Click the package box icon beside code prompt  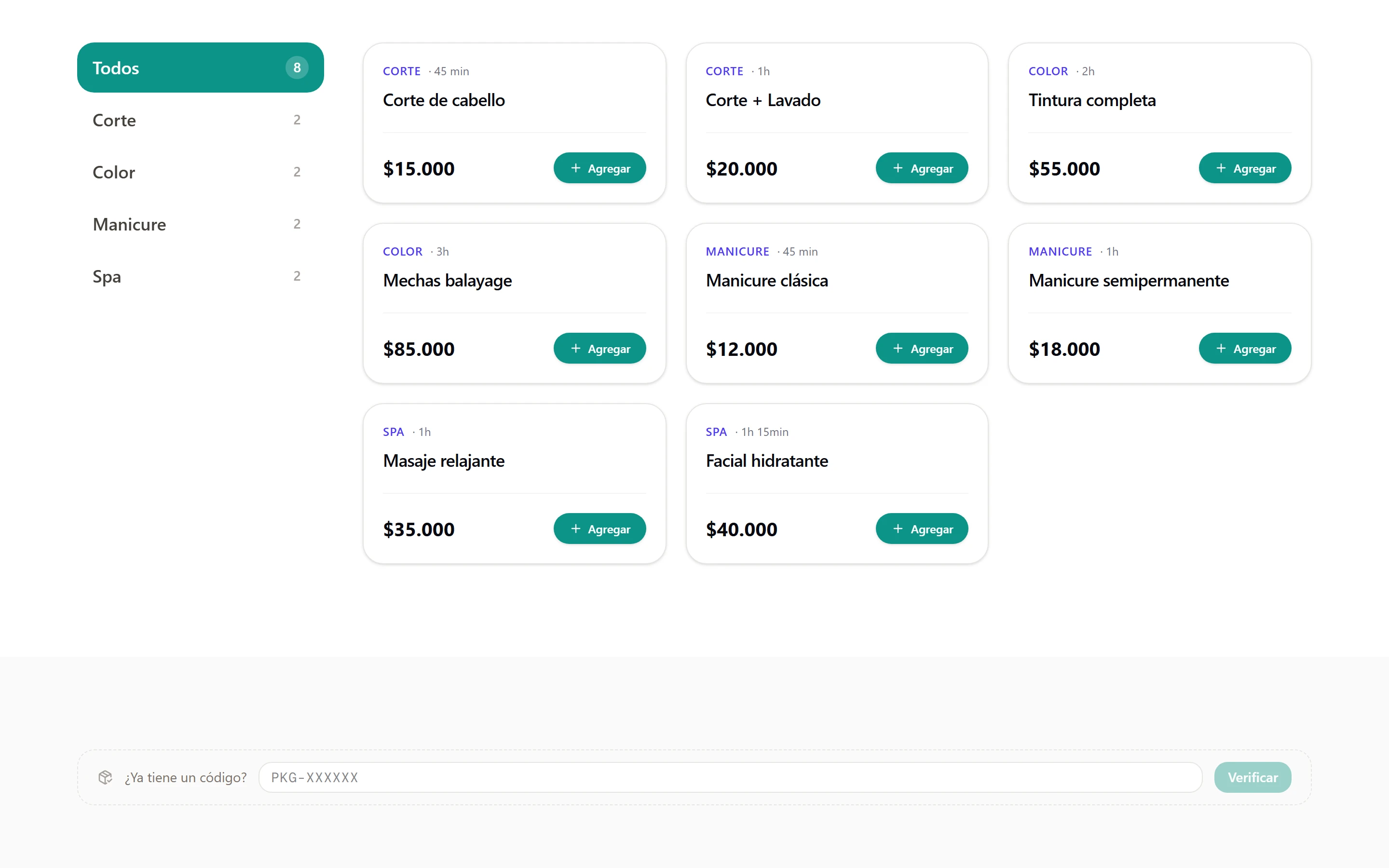pyautogui.click(x=105, y=777)
